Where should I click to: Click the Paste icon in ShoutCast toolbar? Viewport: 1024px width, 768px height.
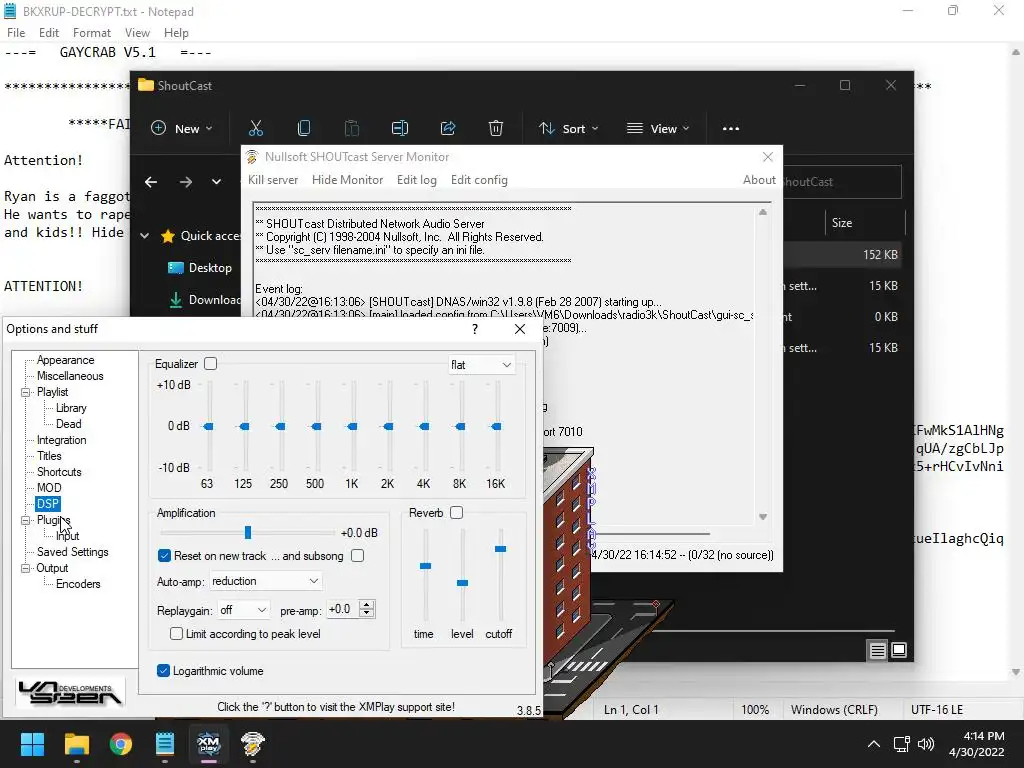click(351, 129)
